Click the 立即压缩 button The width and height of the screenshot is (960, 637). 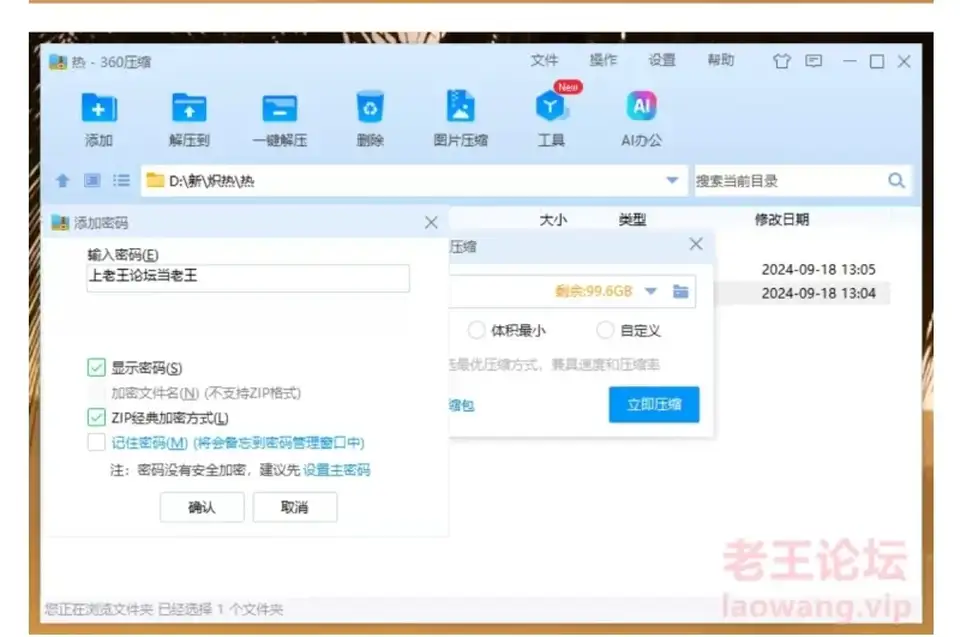click(x=654, y=404)
